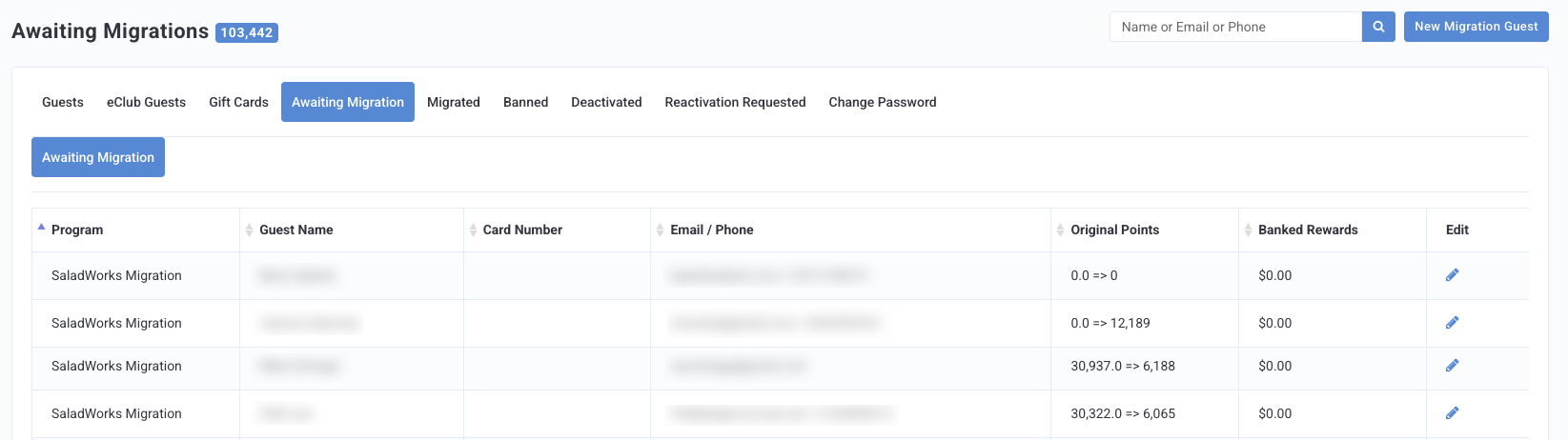
Task: Open the Guests tab
Action: point(63,102)
